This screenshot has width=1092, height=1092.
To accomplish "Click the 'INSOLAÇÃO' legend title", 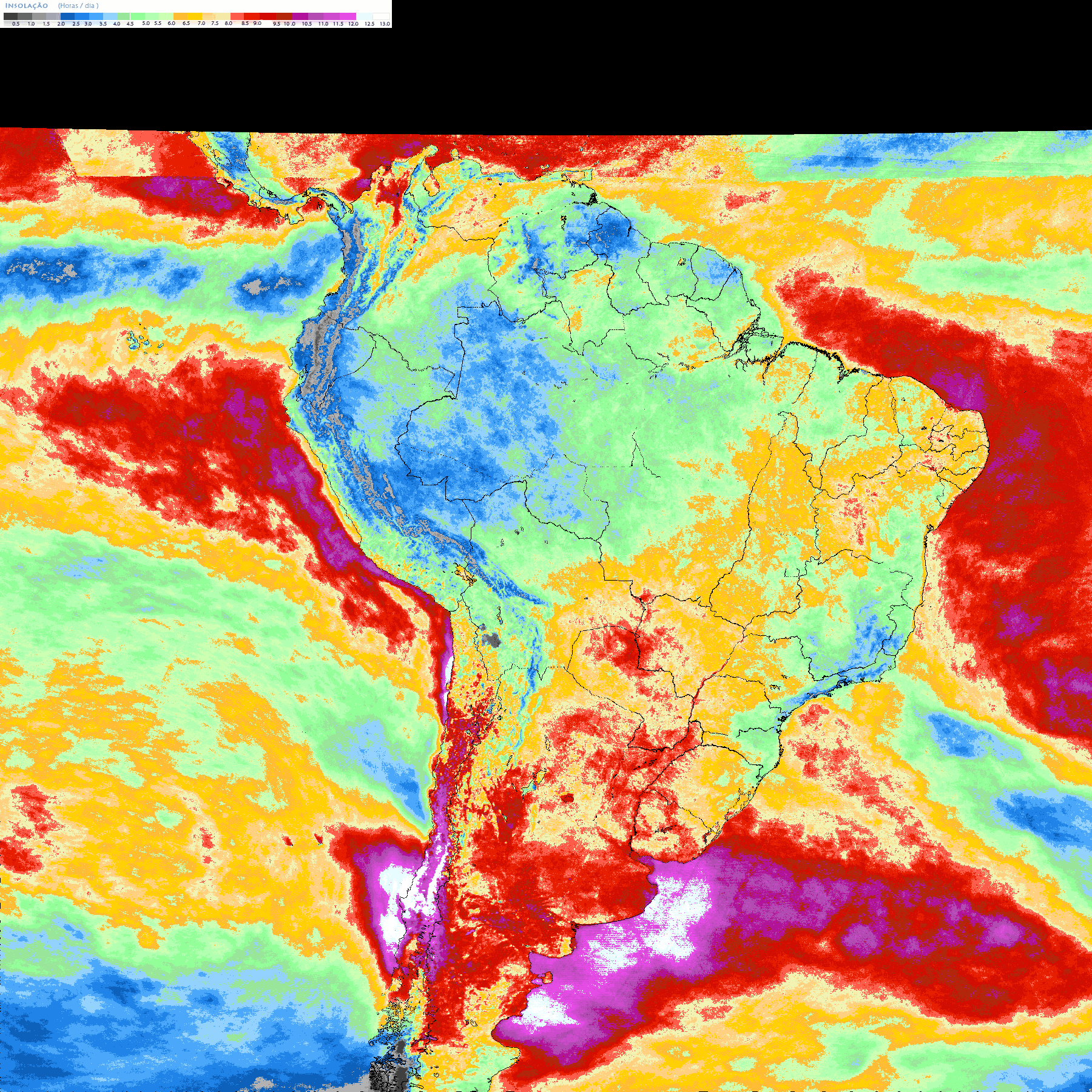I will click(27, 5).
